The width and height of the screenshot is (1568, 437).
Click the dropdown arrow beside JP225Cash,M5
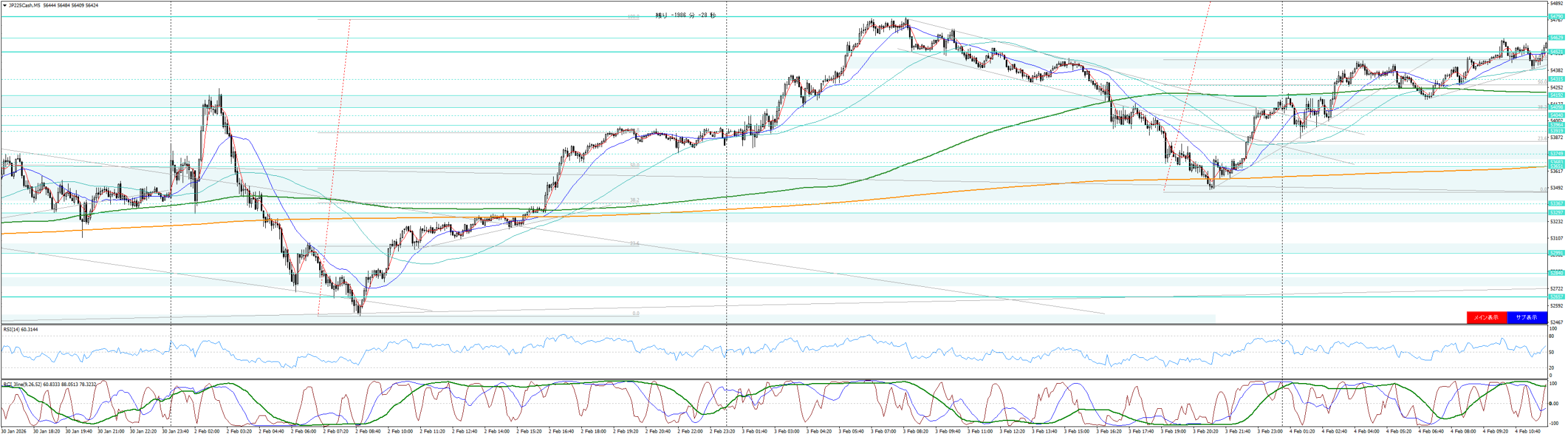5,6
